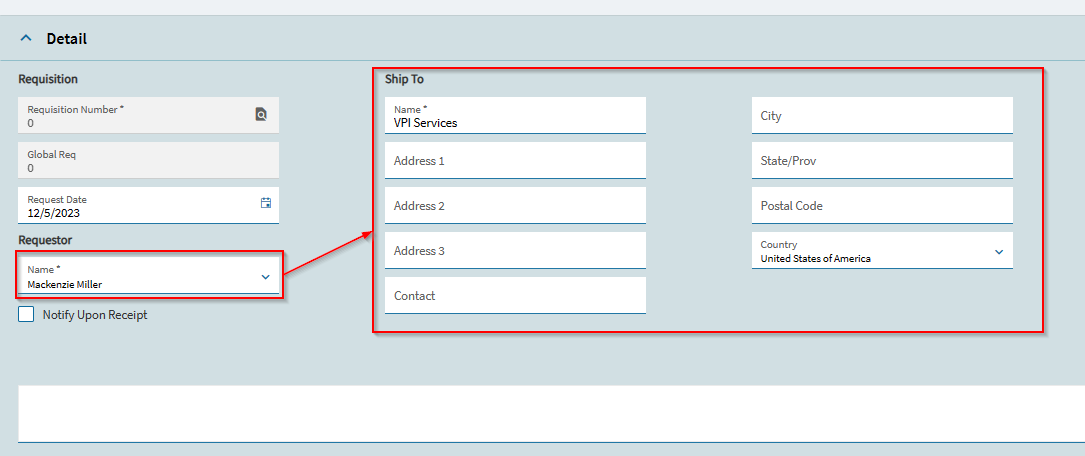Click the City input field
Image resolution: width=1085 pixels, height=456 pixels.
882,116
